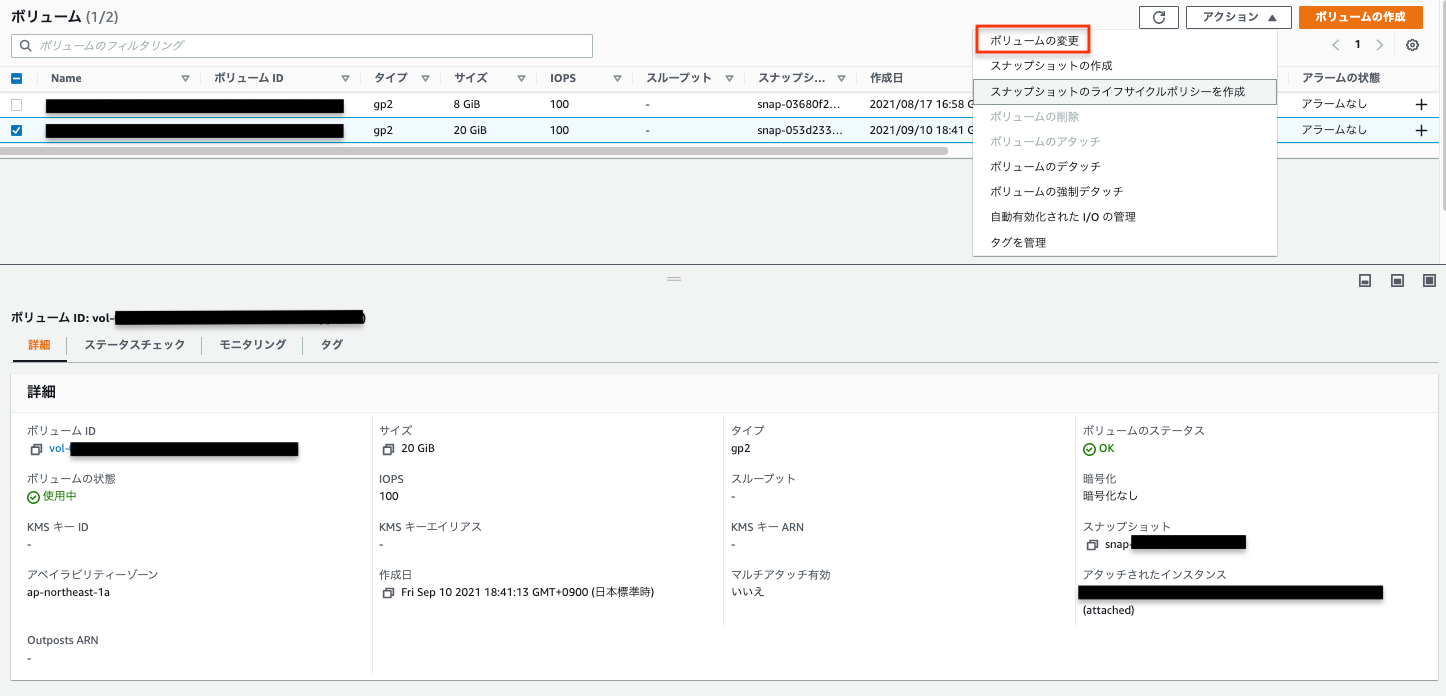Copy the volume ID in details panel
Screen dimensions: 1446x696
[x=38, y=449]
